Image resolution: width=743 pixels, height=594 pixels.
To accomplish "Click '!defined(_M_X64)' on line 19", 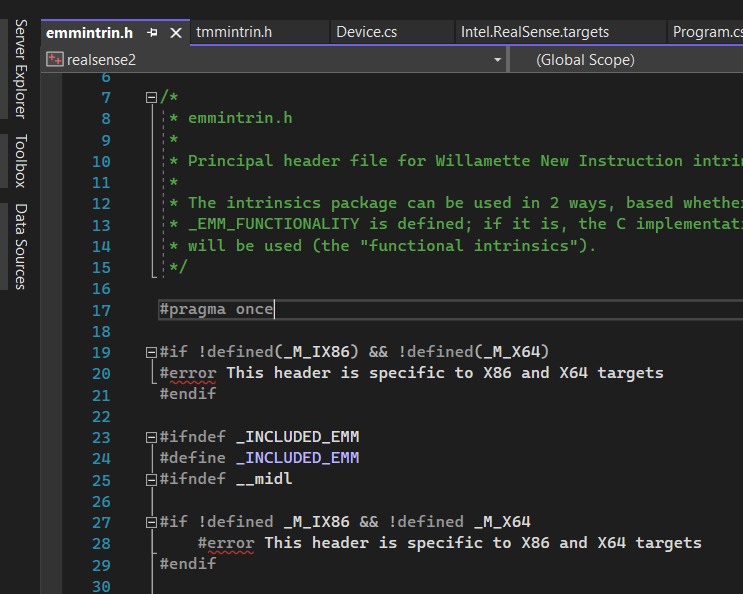I will click(x=473, y=352).
